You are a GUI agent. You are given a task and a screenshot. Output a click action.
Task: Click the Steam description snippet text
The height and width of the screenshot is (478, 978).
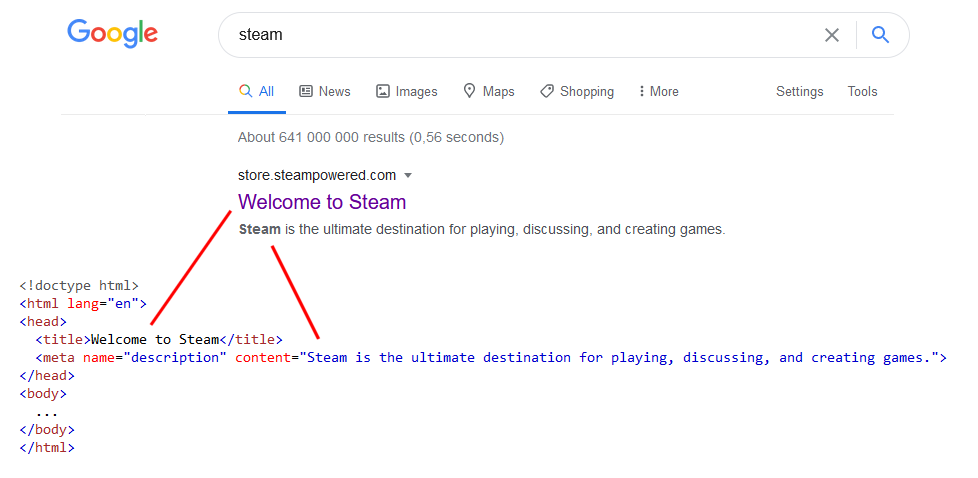(x=482, y=230)
